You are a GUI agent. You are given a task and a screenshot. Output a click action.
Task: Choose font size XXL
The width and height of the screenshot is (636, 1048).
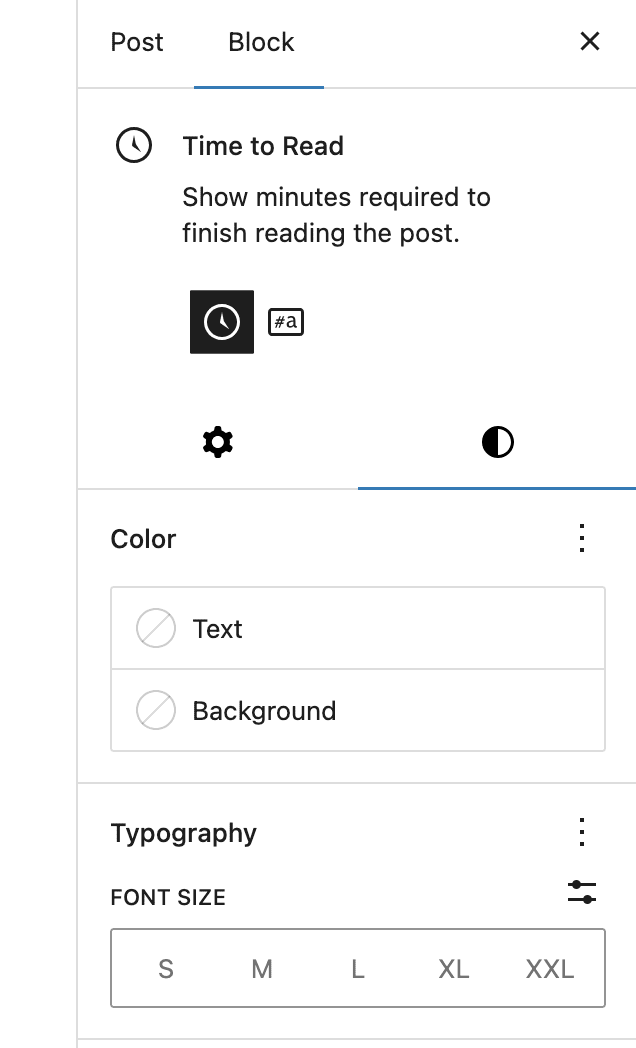pyautogui.click(x=550, y=968)
